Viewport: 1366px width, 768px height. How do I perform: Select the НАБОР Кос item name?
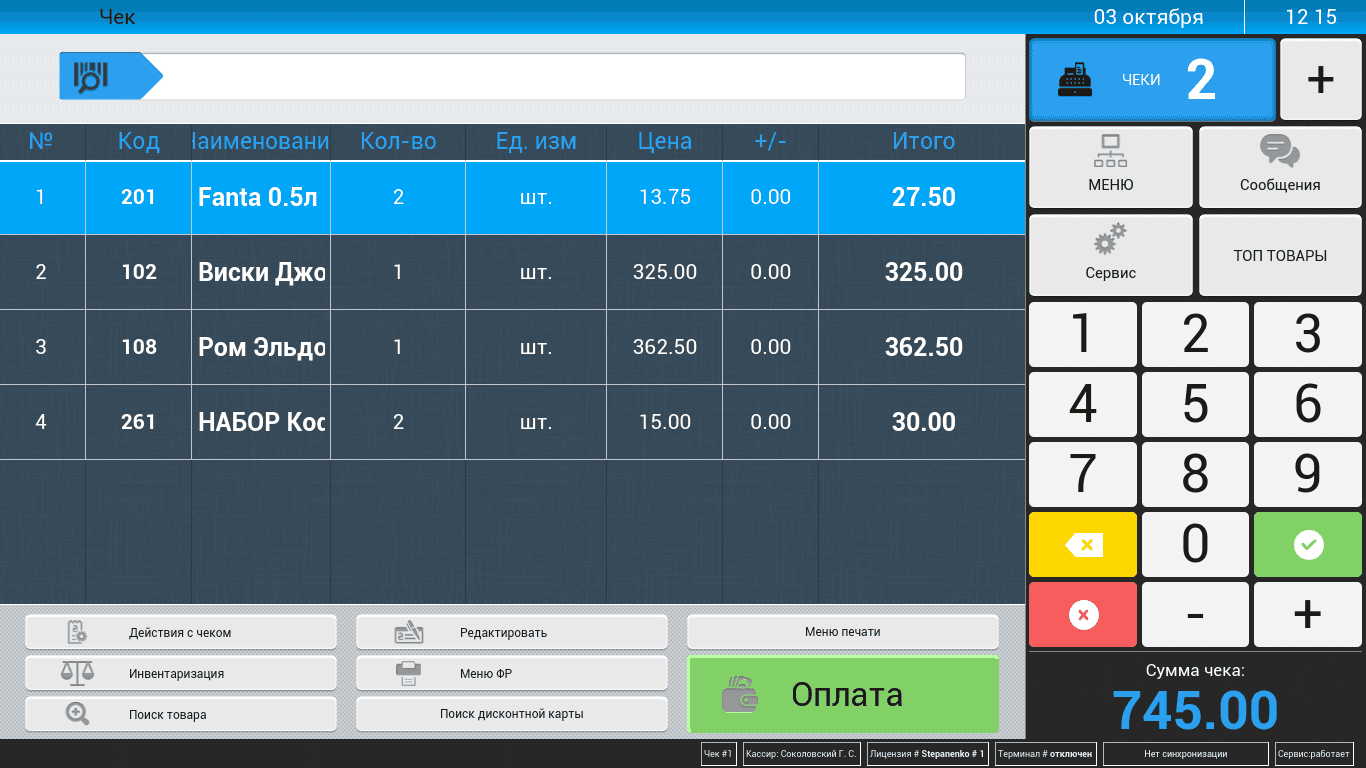[262, 422]
